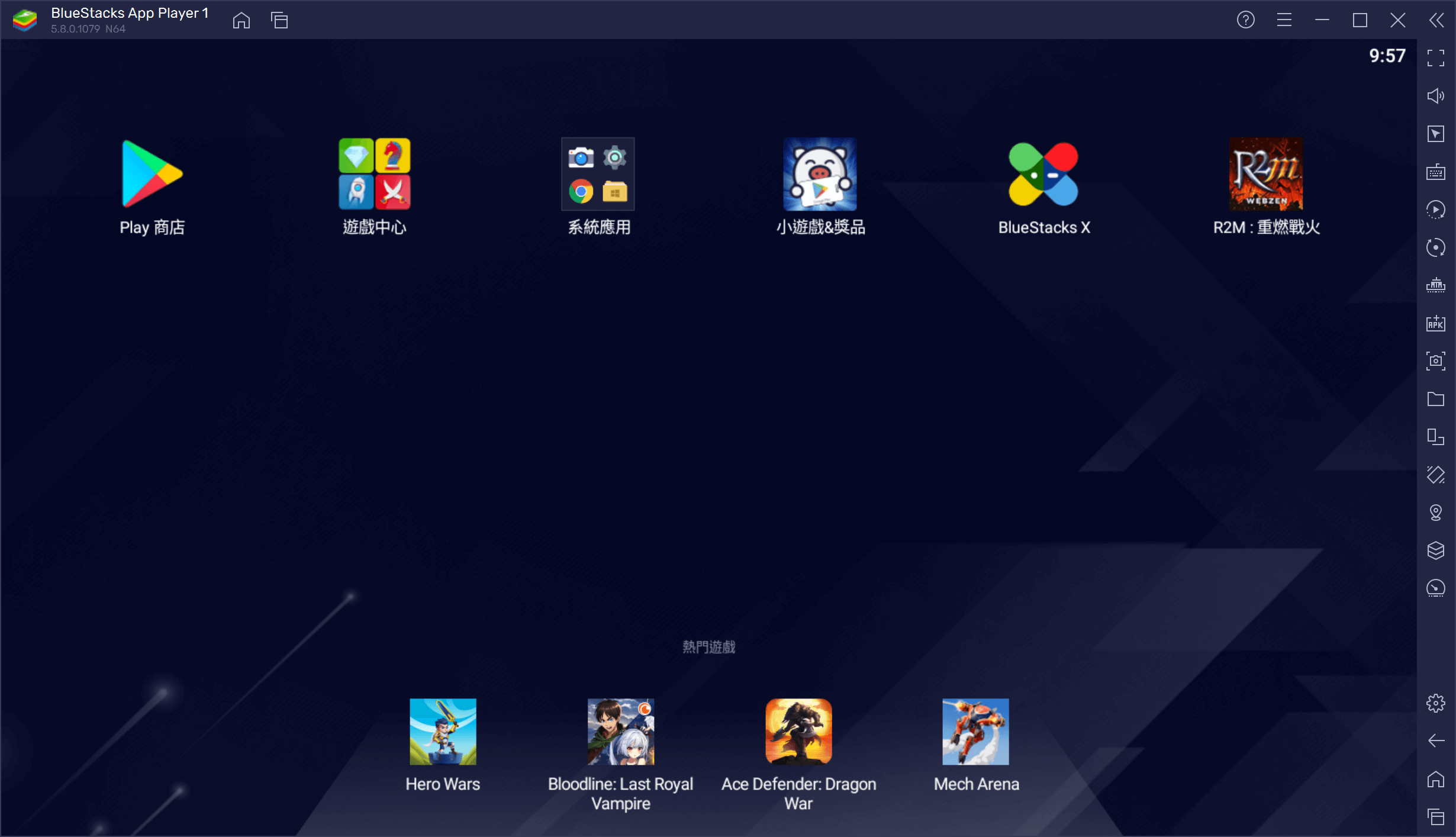Go to Android home via bottom sidebar icon
Viewport: 1456px width, 837px height.
click(x=1436, y=779)
